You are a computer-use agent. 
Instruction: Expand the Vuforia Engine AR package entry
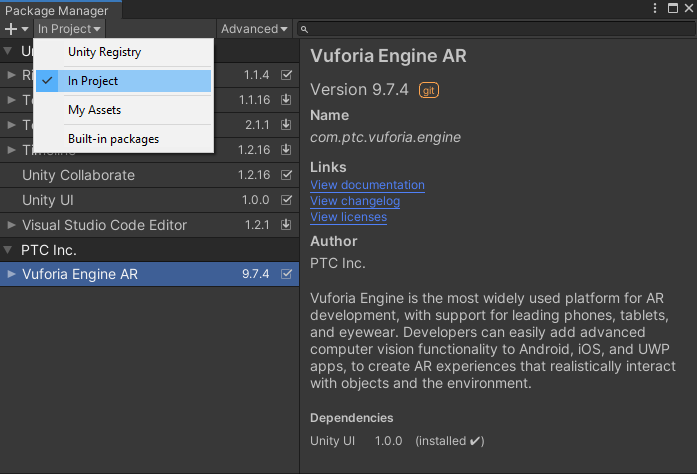coord(11,274)
